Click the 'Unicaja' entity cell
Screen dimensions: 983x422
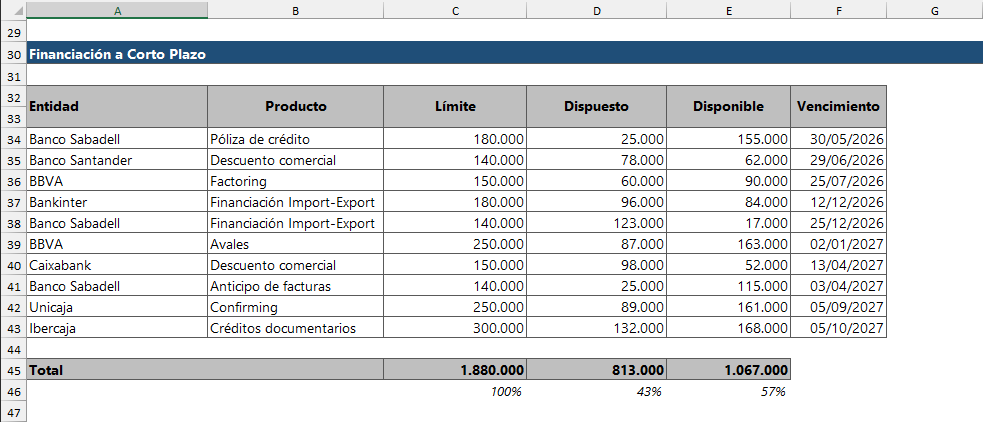[118, 307]
